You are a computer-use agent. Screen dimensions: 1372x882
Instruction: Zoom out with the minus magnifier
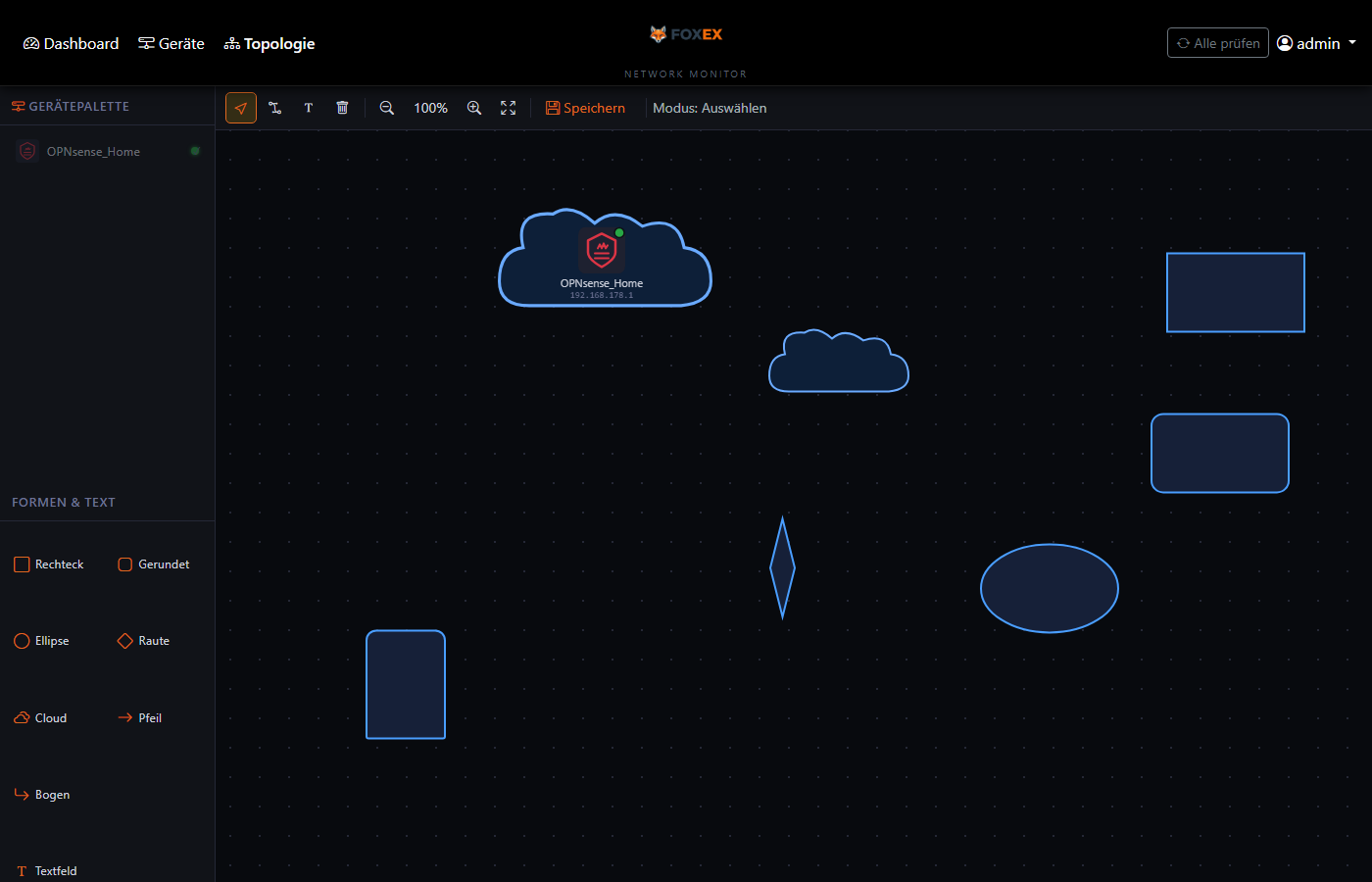coord(387,108)
